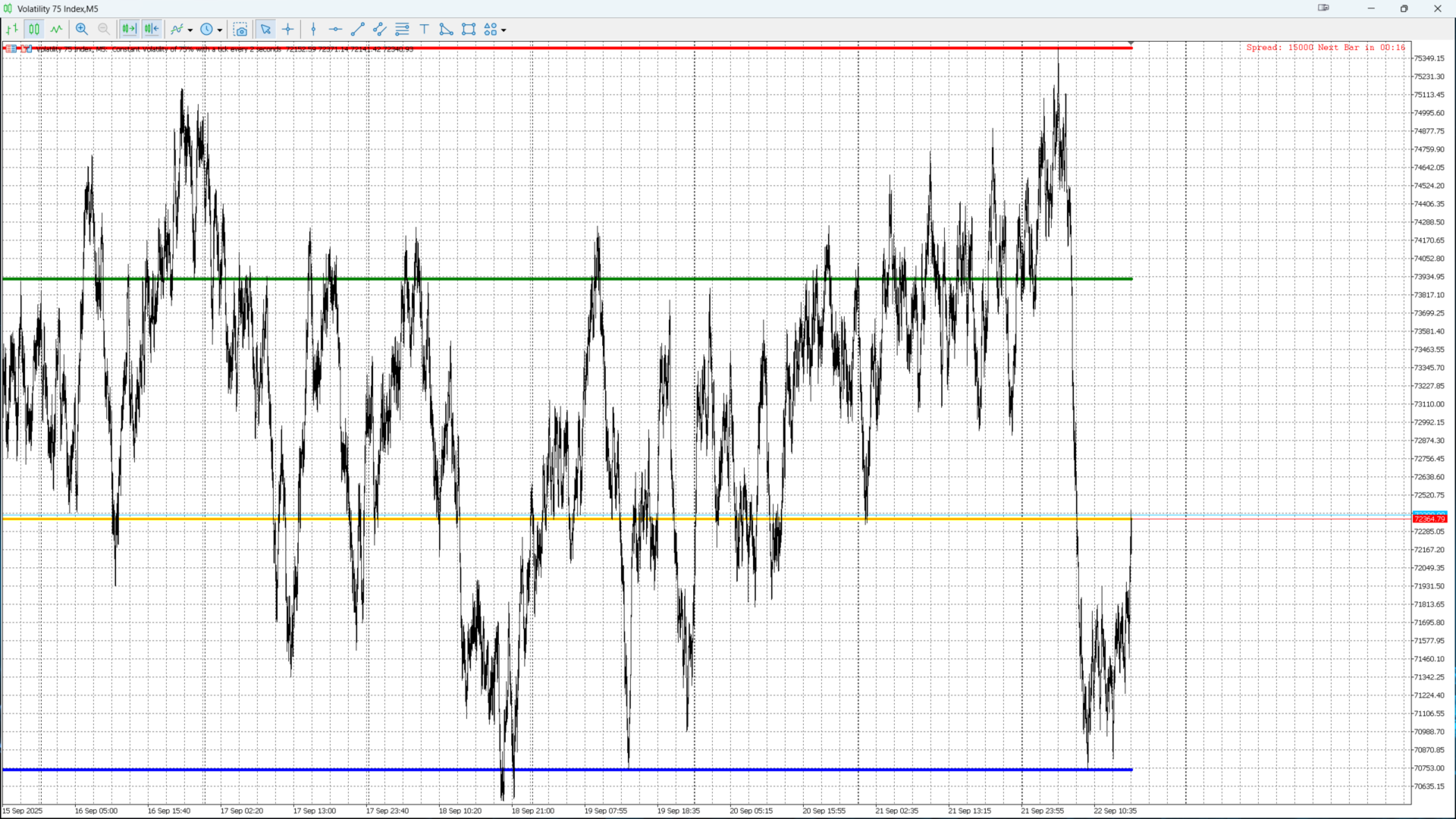Click the red current price label
Viewport: 1456px width, 819px height.
point(1429,519)
